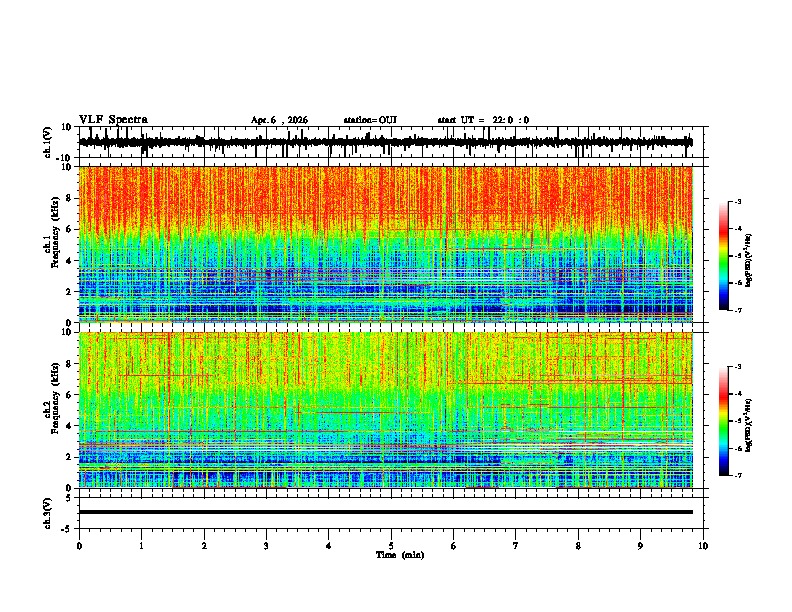The height and width of the screenshot is (612, 792).
Task: Click the ch.1(V) waveform axis label
Action: 48,142
